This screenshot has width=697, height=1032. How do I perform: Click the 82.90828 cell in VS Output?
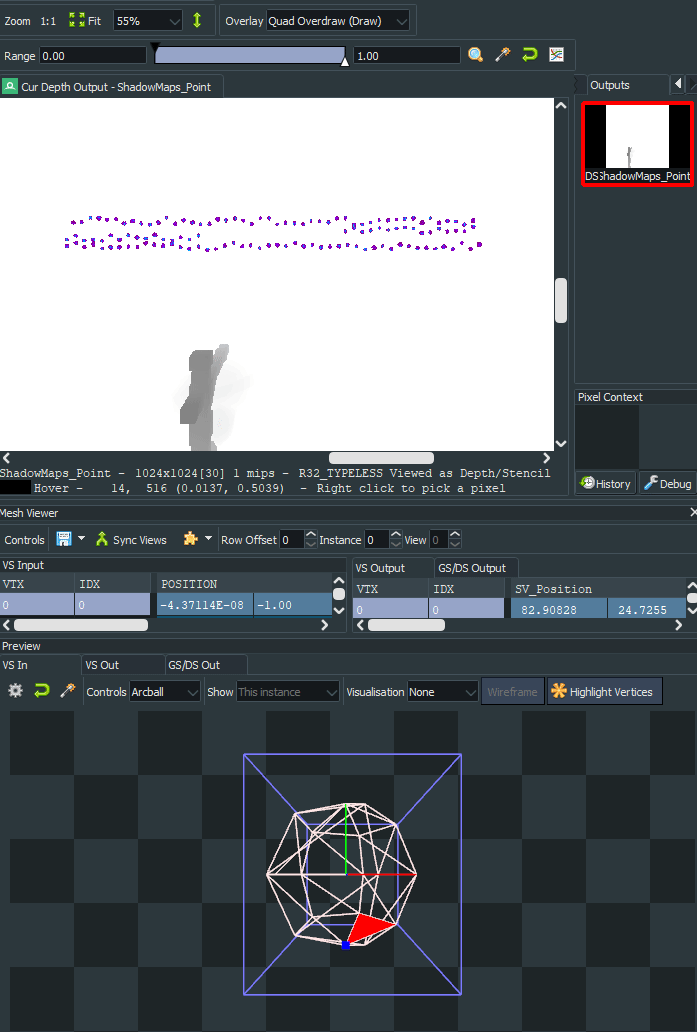tap(558, 609)
